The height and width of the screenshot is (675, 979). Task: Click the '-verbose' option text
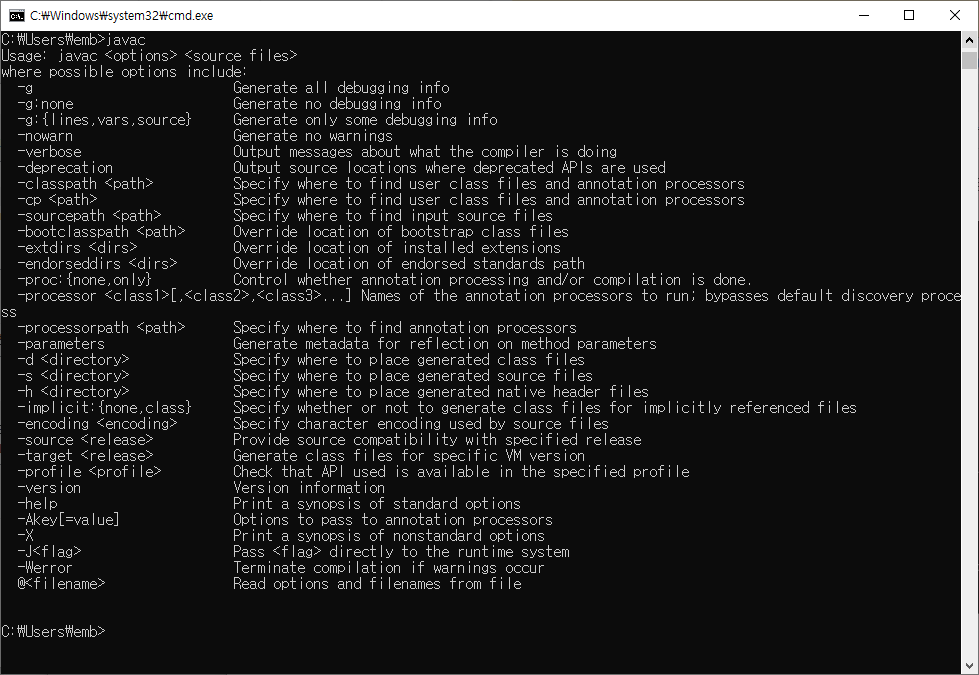[x=49, y=152]
